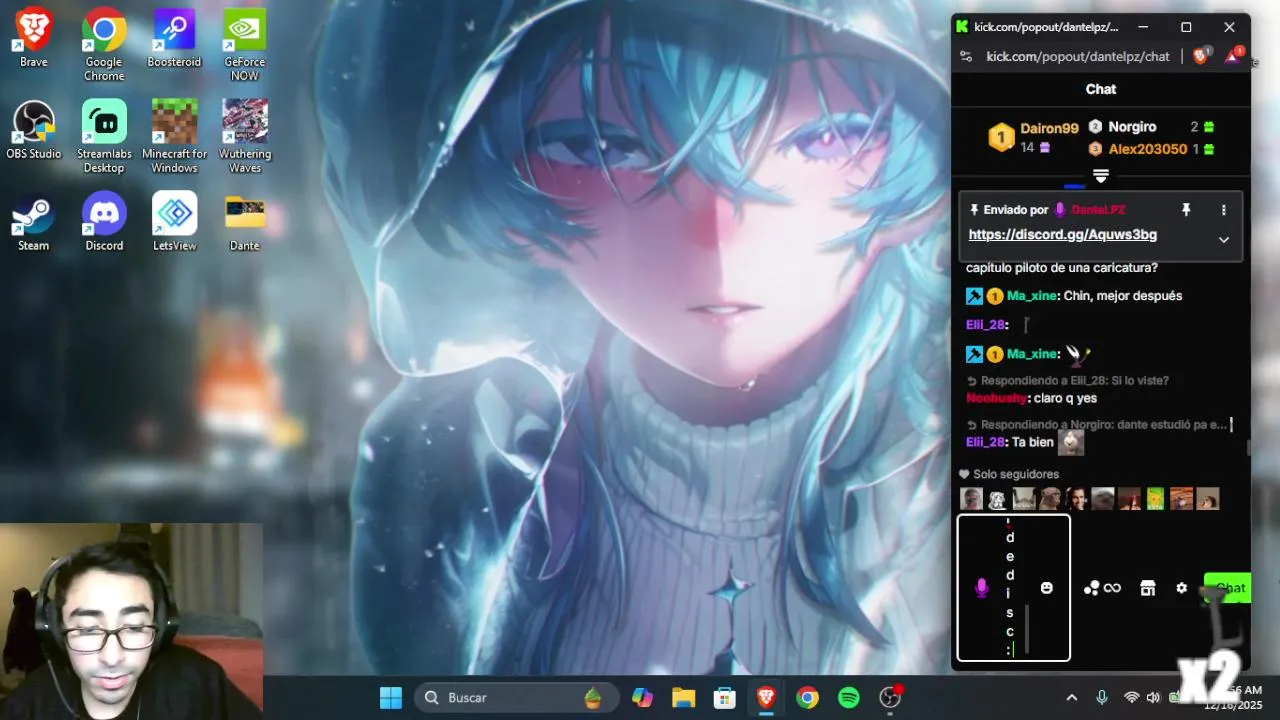This screenshot has height=720, width=1280.
Task: Click the system tray microphone icon
Action: (1101, 697)
